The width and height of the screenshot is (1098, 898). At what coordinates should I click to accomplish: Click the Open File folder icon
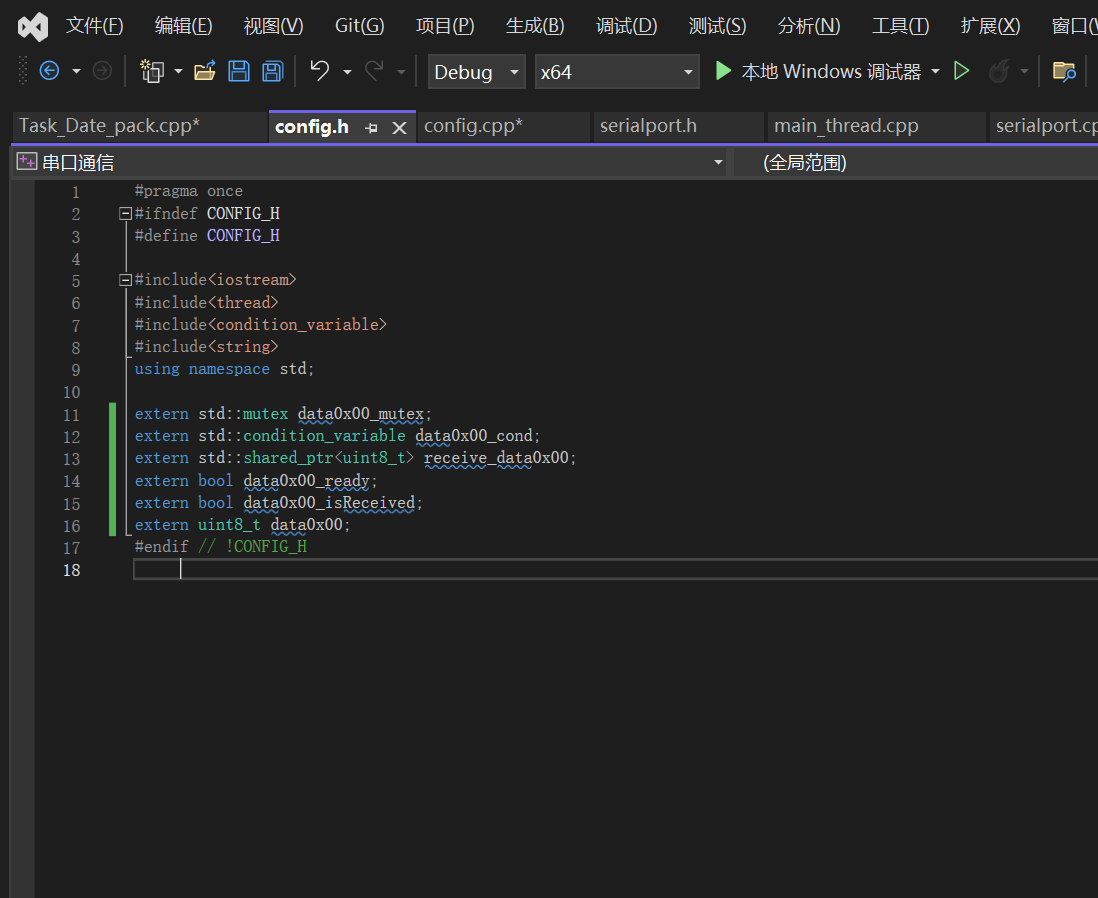204,71
